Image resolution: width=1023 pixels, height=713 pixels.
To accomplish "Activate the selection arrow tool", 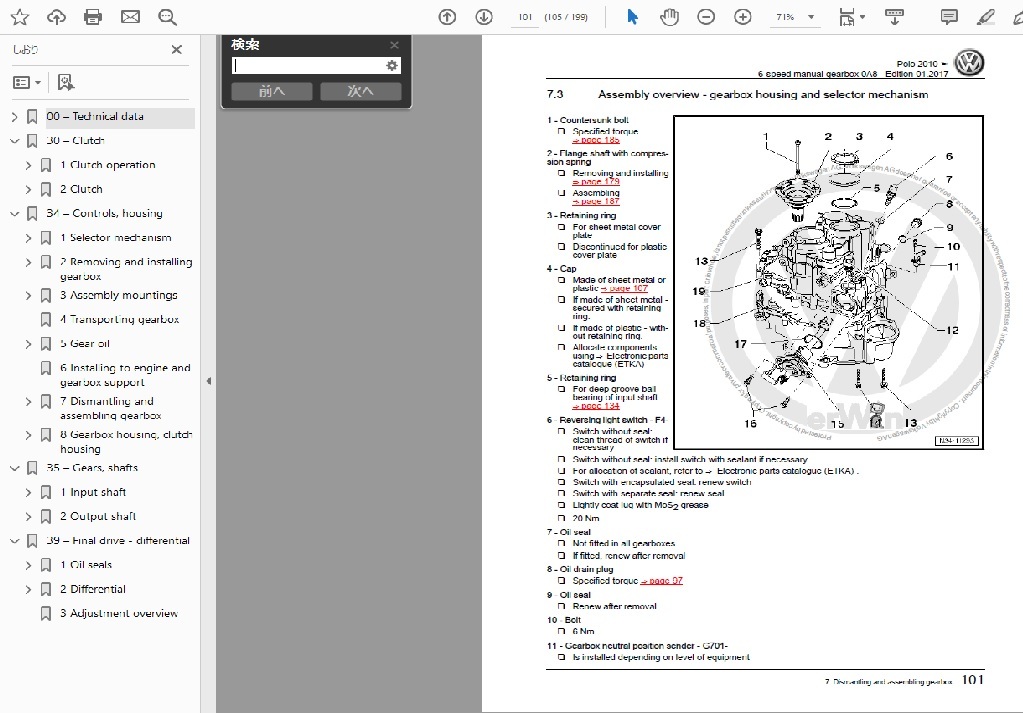I will tap(632, 17).
